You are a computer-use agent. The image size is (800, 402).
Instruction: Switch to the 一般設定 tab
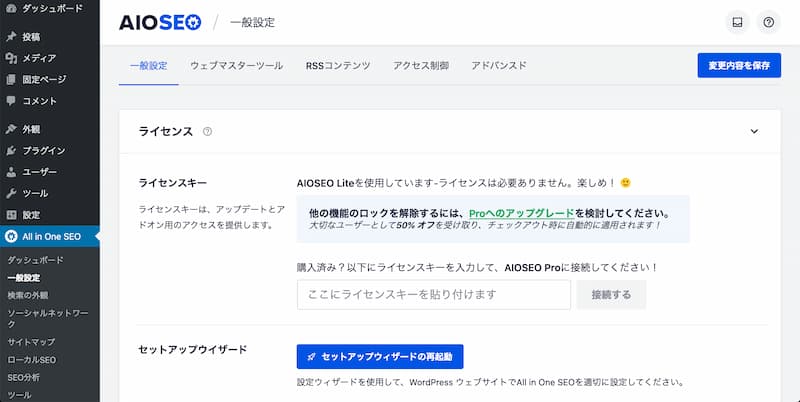pyautogui.click(x=148, y=65)
